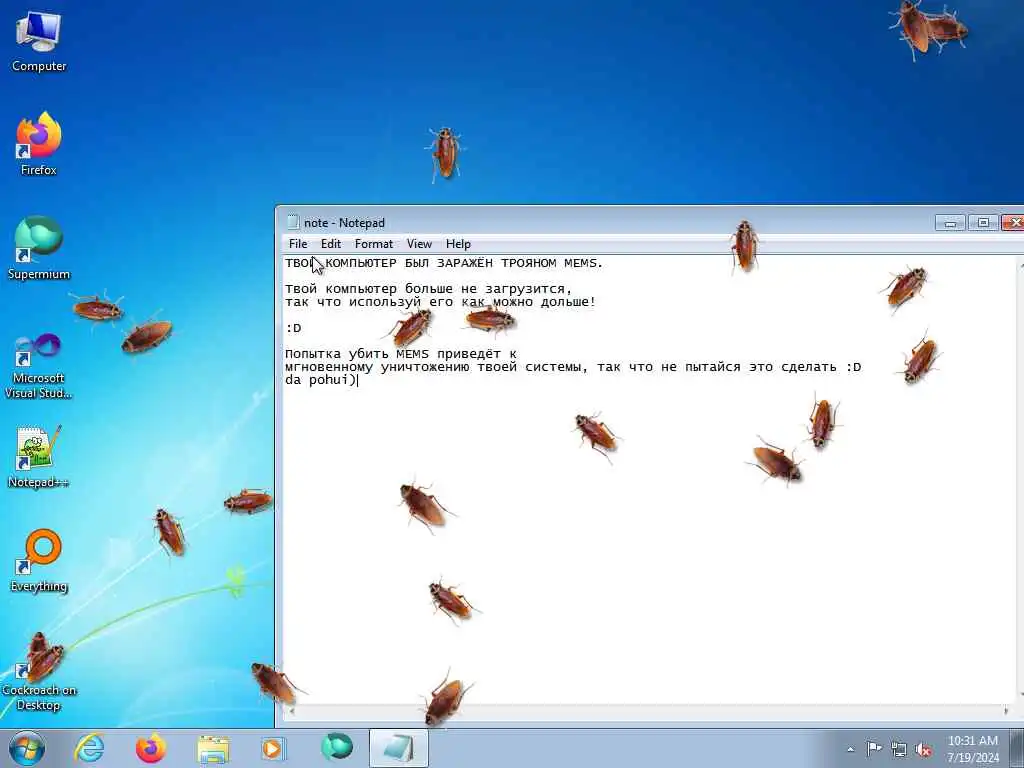Screen dimensions: 1024x768
Task: Click the line "так что используй его как можно дольше!"
Action: coord(440,302)
